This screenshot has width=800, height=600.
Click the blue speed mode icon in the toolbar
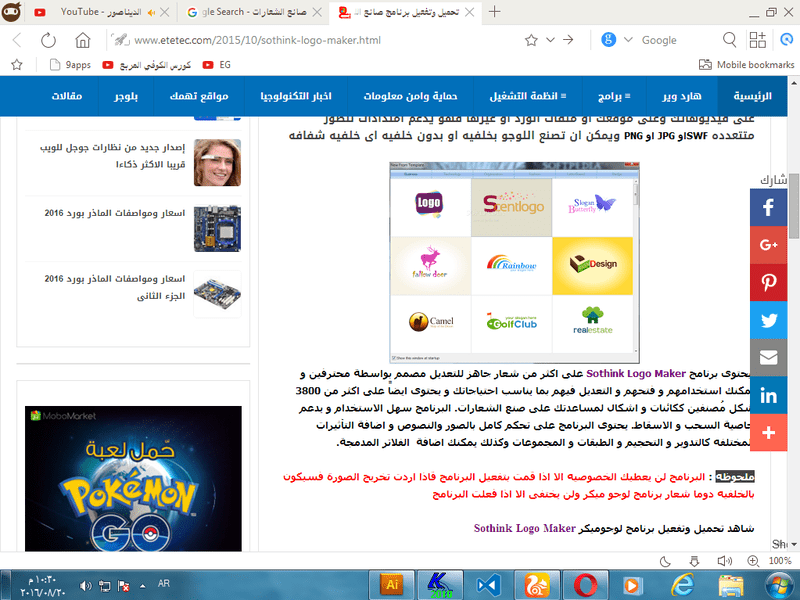(x=787, y=40)
